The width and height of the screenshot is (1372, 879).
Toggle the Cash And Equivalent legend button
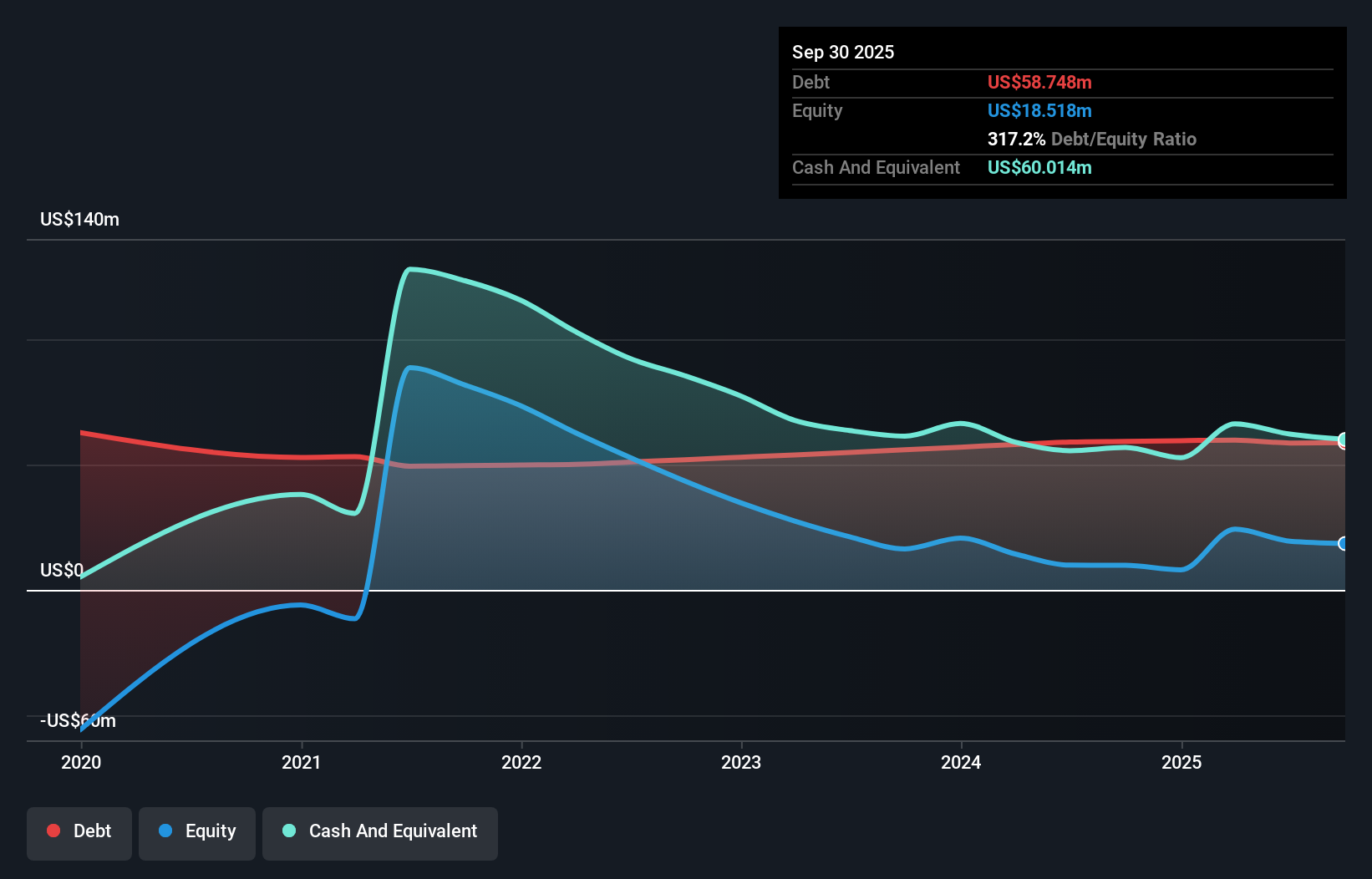380,833
